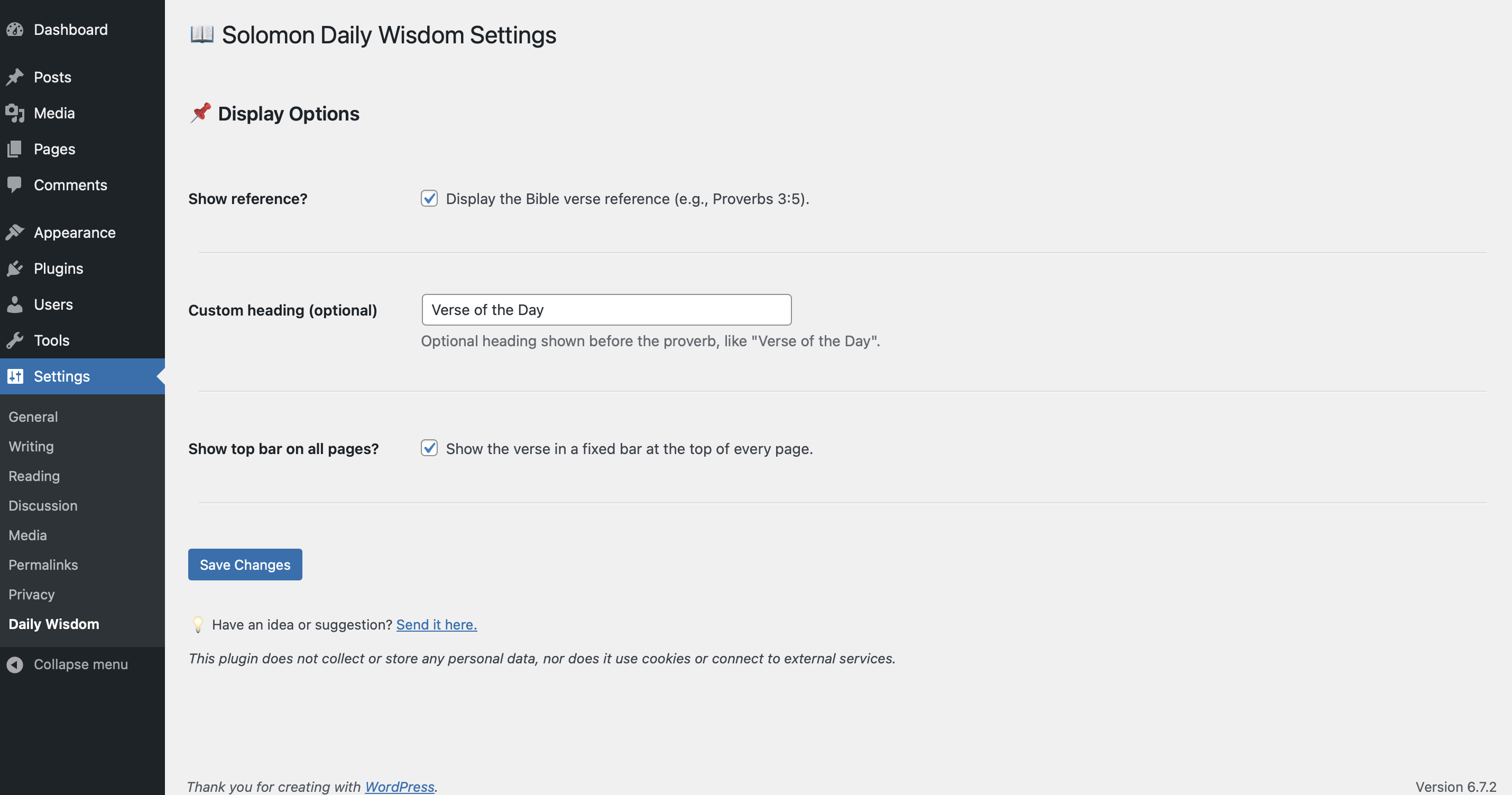Click into the Custom heading text field

[x=606, y=310]
